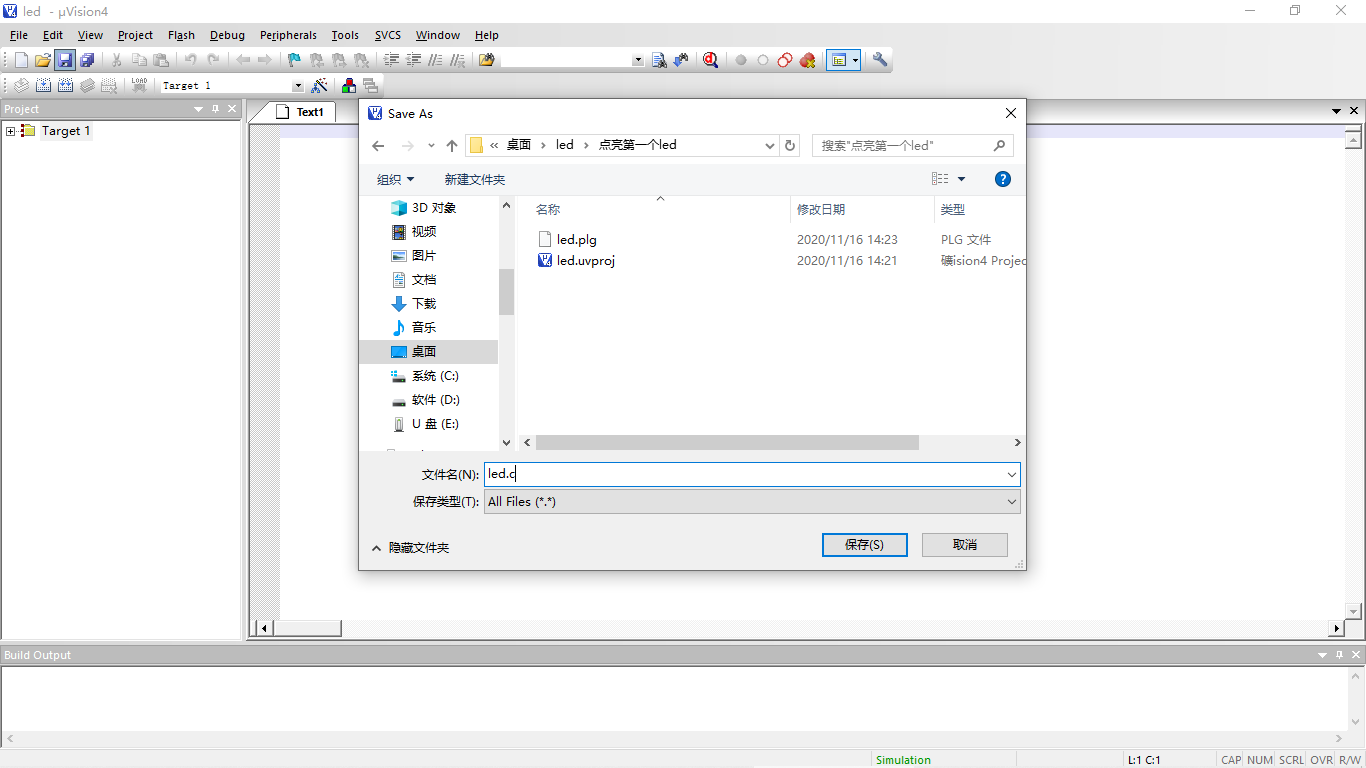1366x768 pixels.
Task: Go back in Save As dialog
Action: [378, 145]
